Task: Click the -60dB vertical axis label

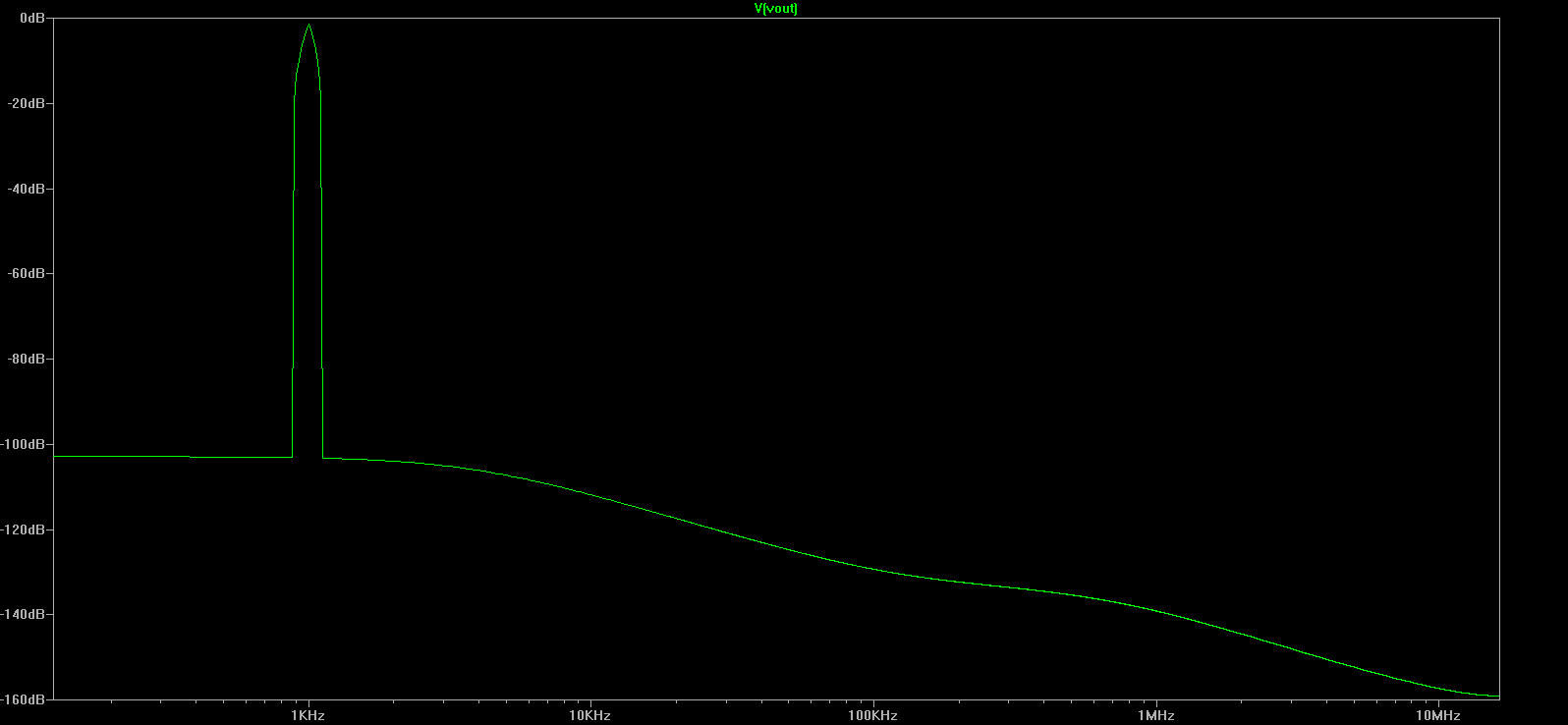Action: (x=27, y=273)
